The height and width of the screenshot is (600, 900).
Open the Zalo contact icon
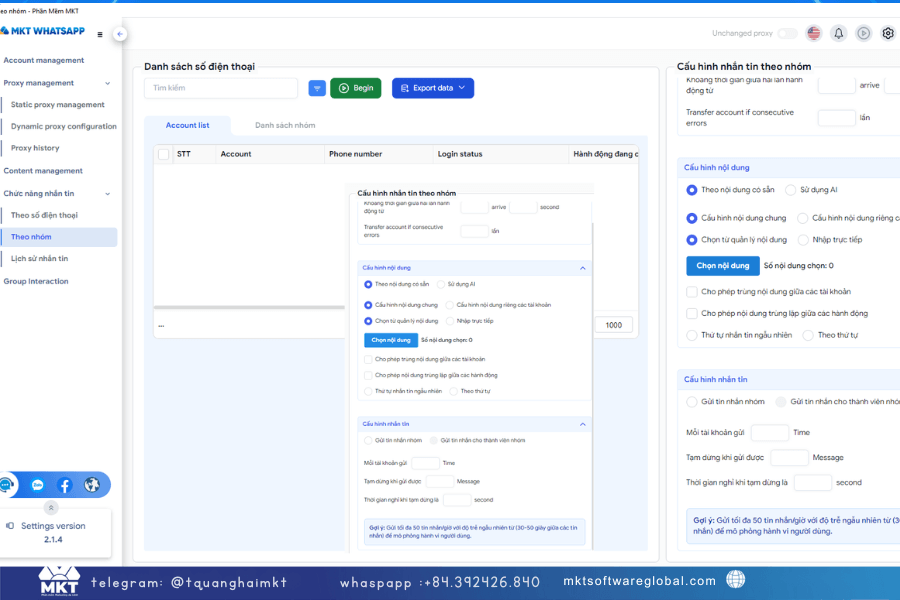tap(38, 485)
